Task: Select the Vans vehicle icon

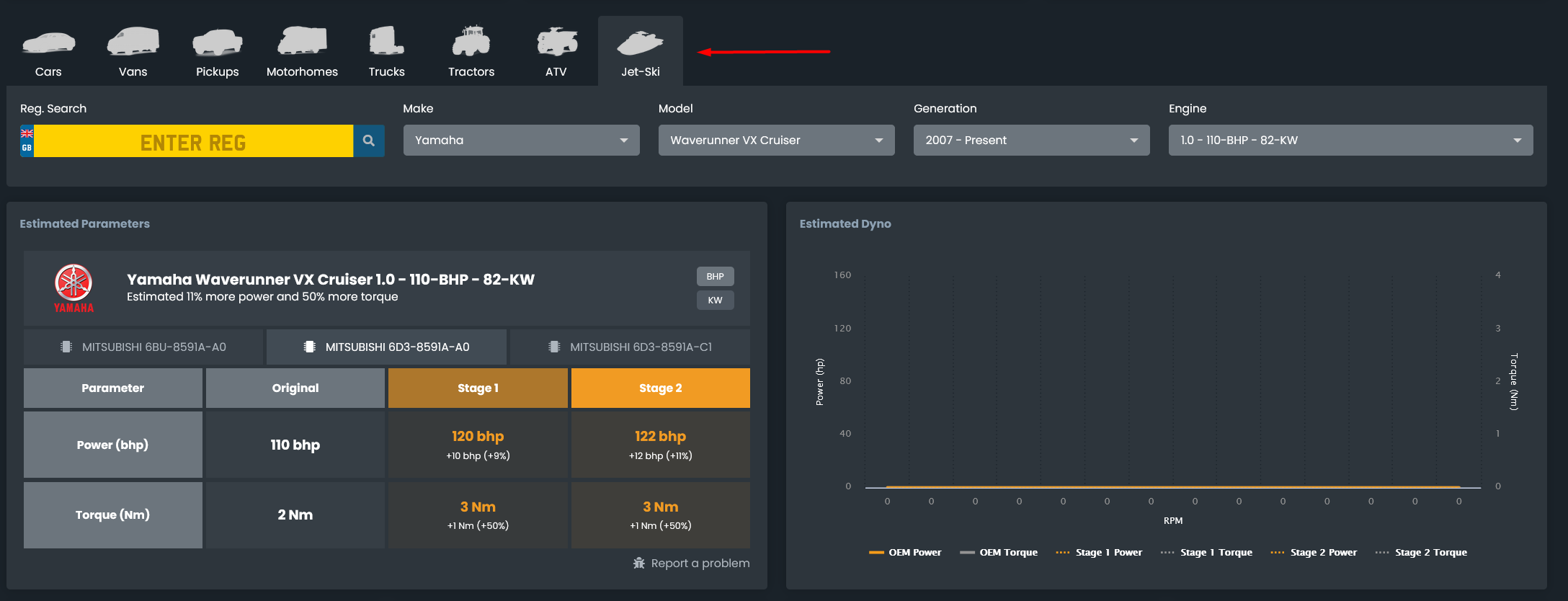Action: pyautogui.click(x=133, y=42)
